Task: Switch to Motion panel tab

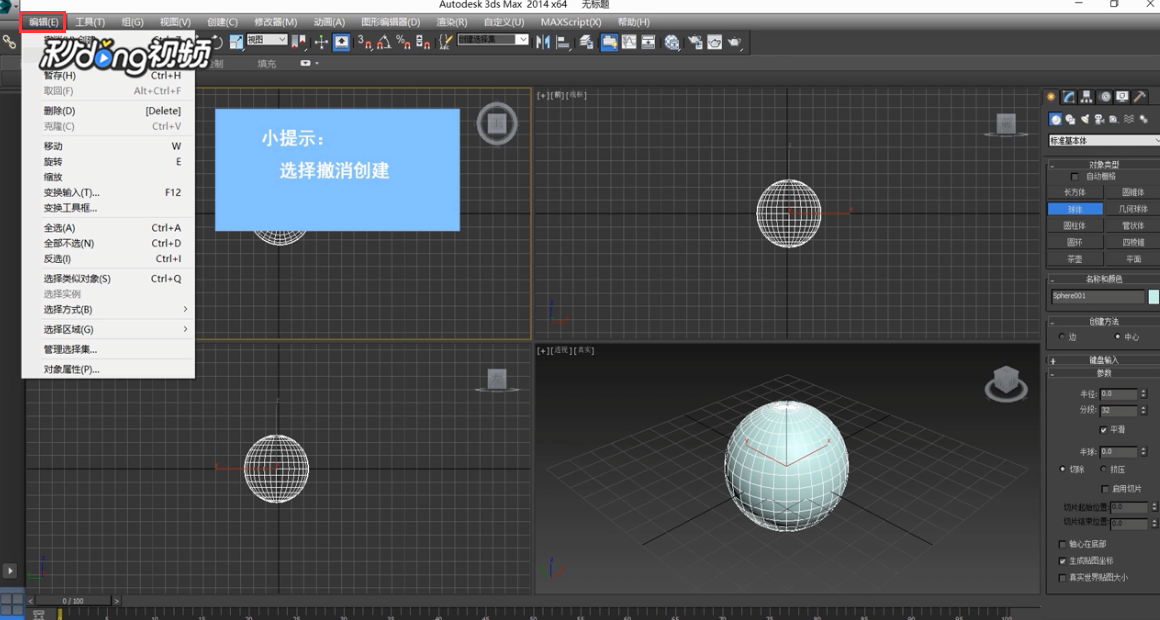Action: pos(1105,97)
